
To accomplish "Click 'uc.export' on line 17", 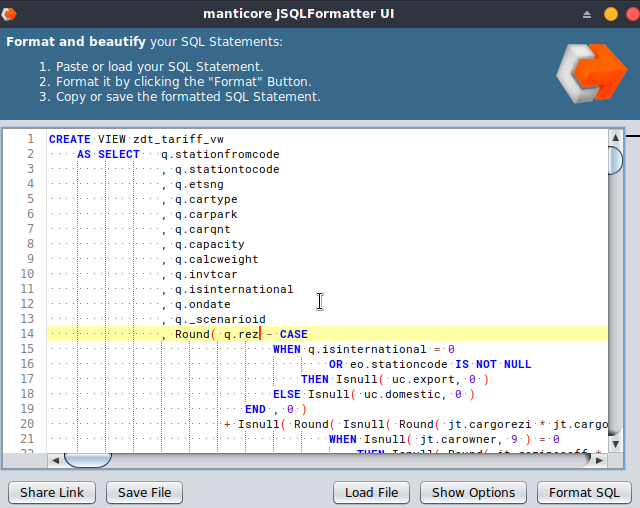I will click(423, 379).
